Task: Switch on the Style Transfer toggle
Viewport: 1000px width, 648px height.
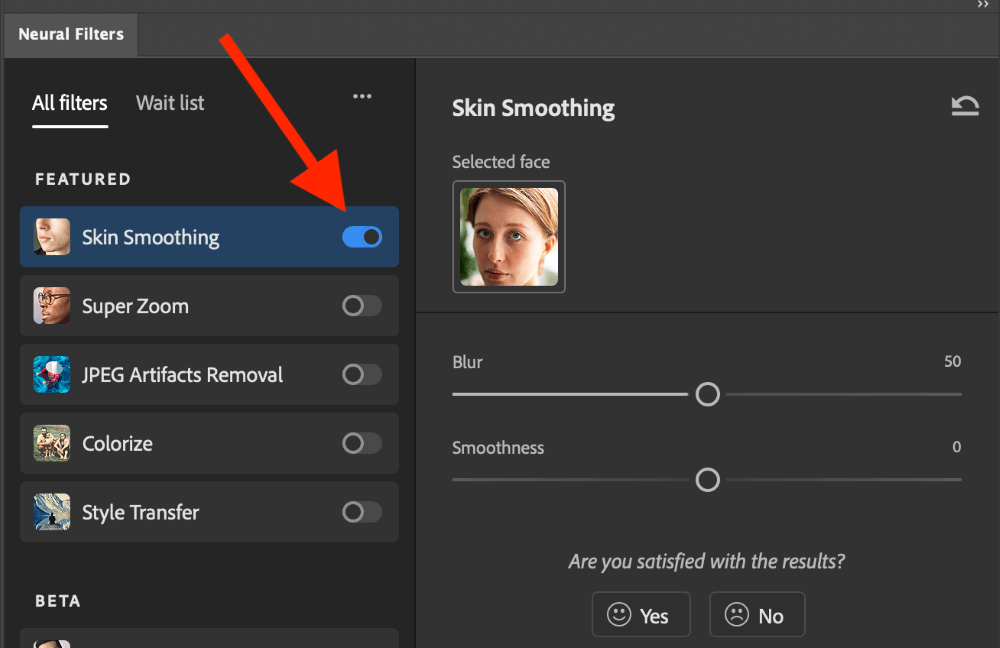Action: click(x=362, y=512)
